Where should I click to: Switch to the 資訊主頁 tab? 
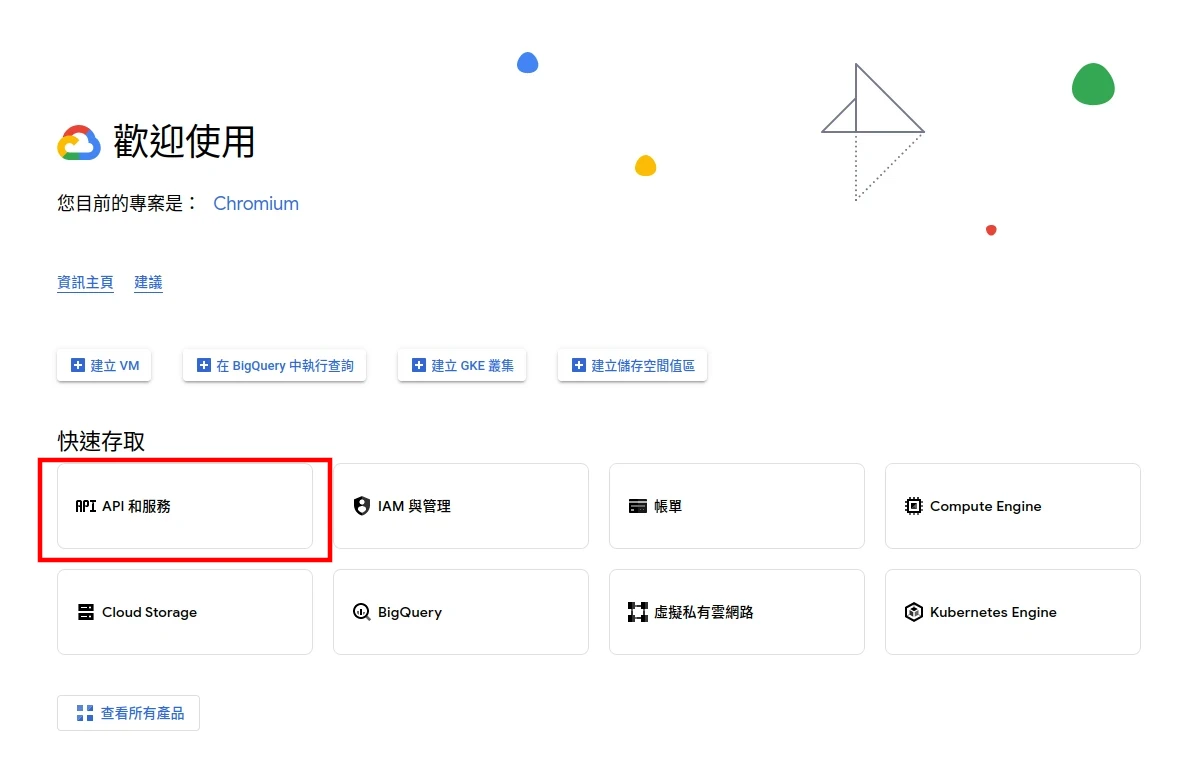tap(85, 283)
